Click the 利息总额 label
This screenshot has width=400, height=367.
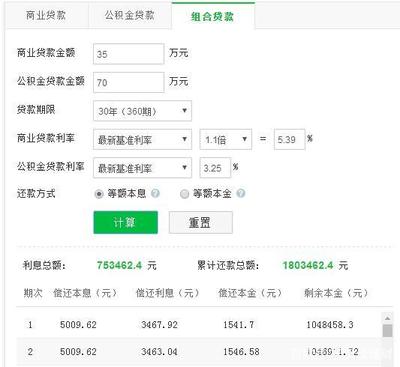click(x=44, y=266)
